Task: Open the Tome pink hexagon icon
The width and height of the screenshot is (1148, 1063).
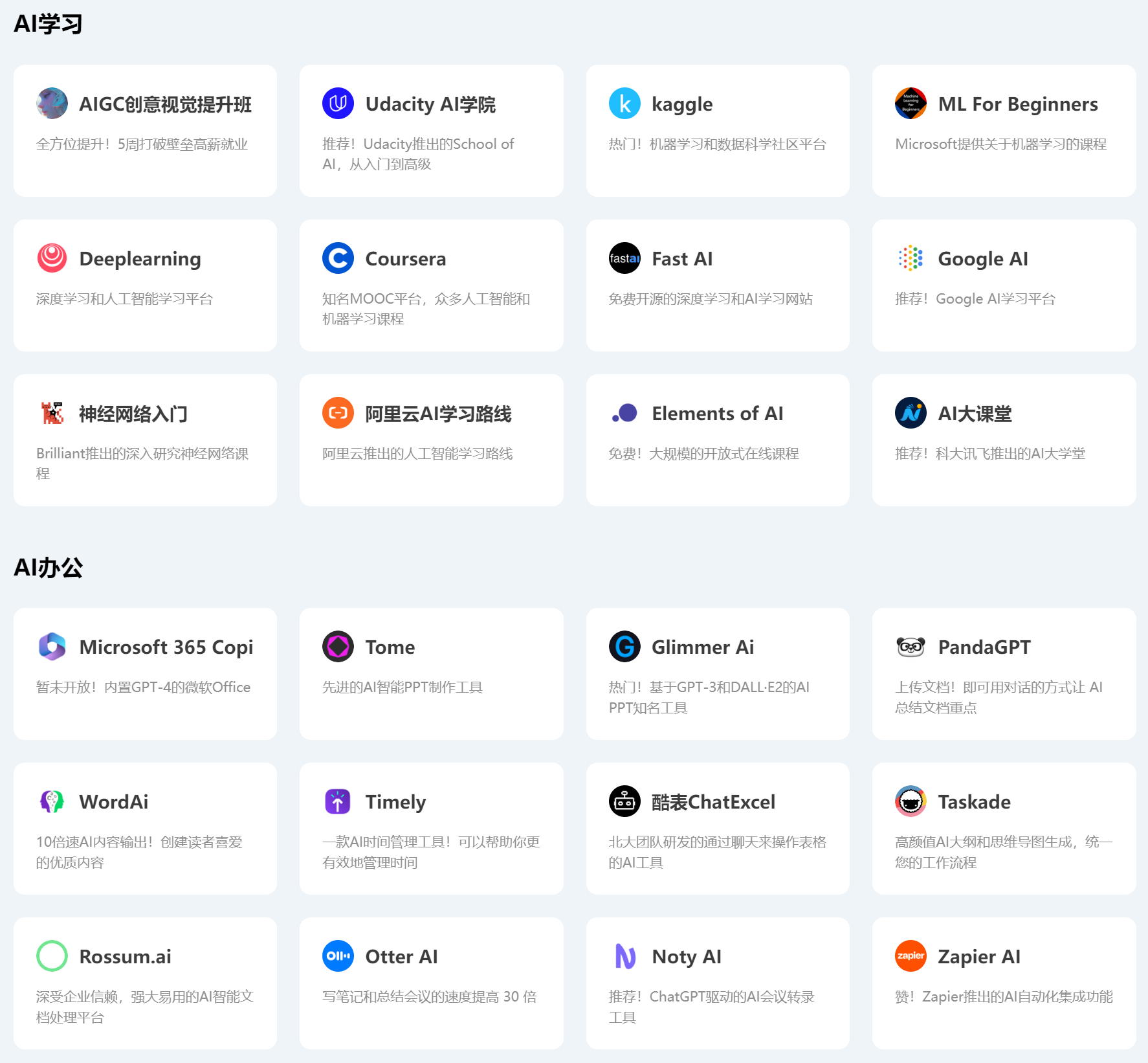Action: click(x=338, y=647)
